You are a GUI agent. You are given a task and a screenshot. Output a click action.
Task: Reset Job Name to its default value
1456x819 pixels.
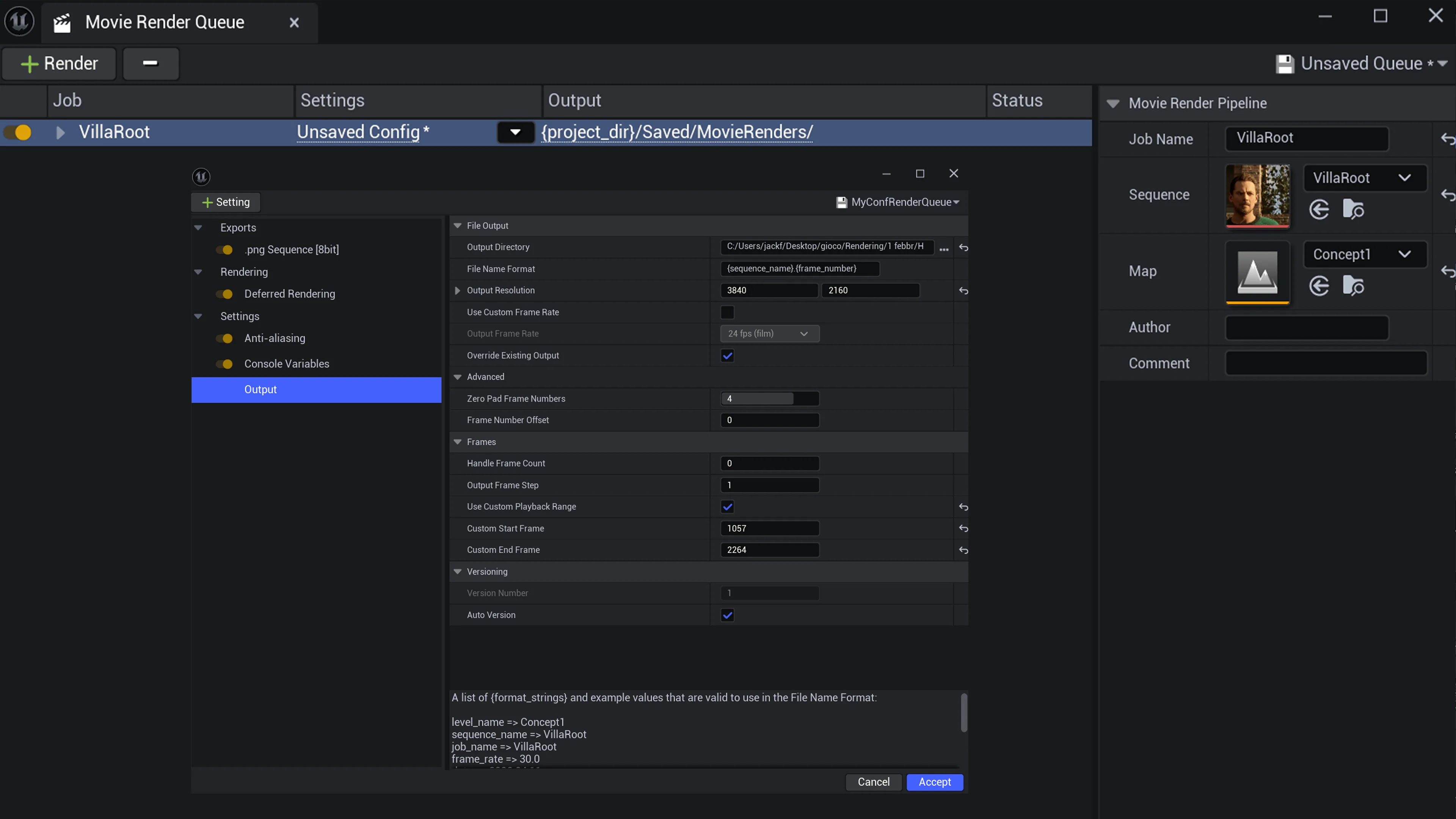tap(1448, 138)
